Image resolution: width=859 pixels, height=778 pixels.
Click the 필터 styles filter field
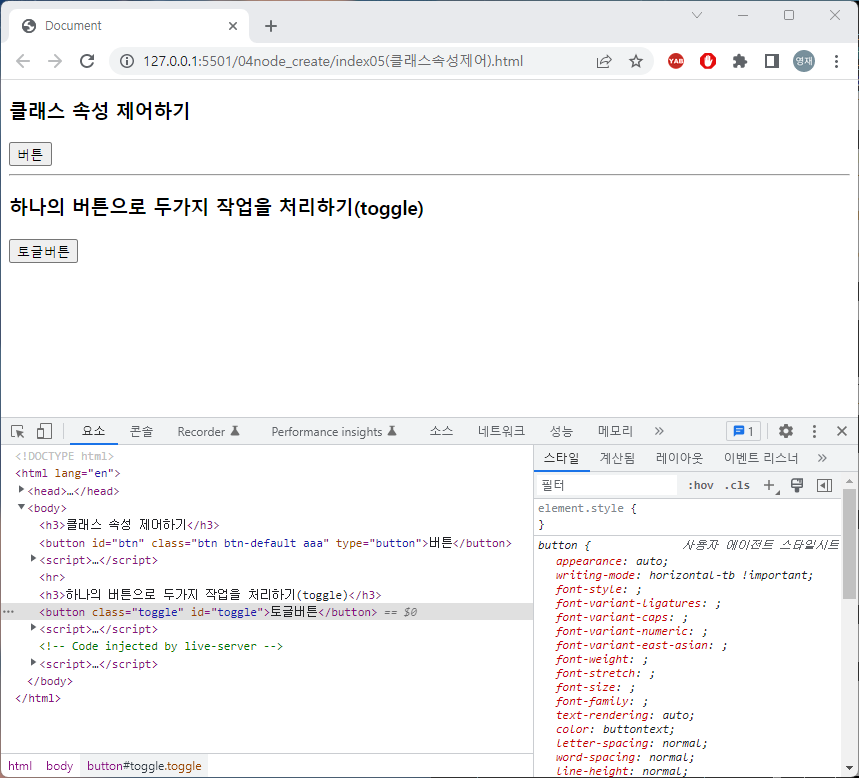606,485
